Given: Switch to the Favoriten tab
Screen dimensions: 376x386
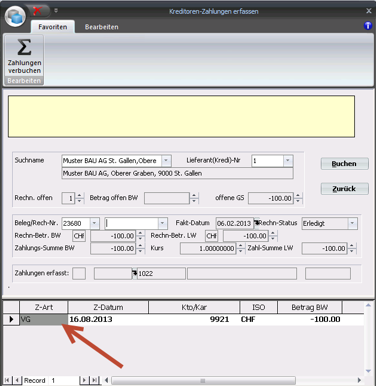Looking at the screenshot, I should 52,27.
